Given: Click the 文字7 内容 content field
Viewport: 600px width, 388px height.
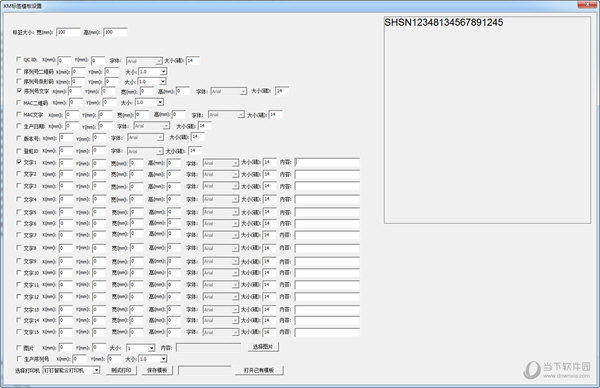Looking at the screenshot, I should click(327, 235).
